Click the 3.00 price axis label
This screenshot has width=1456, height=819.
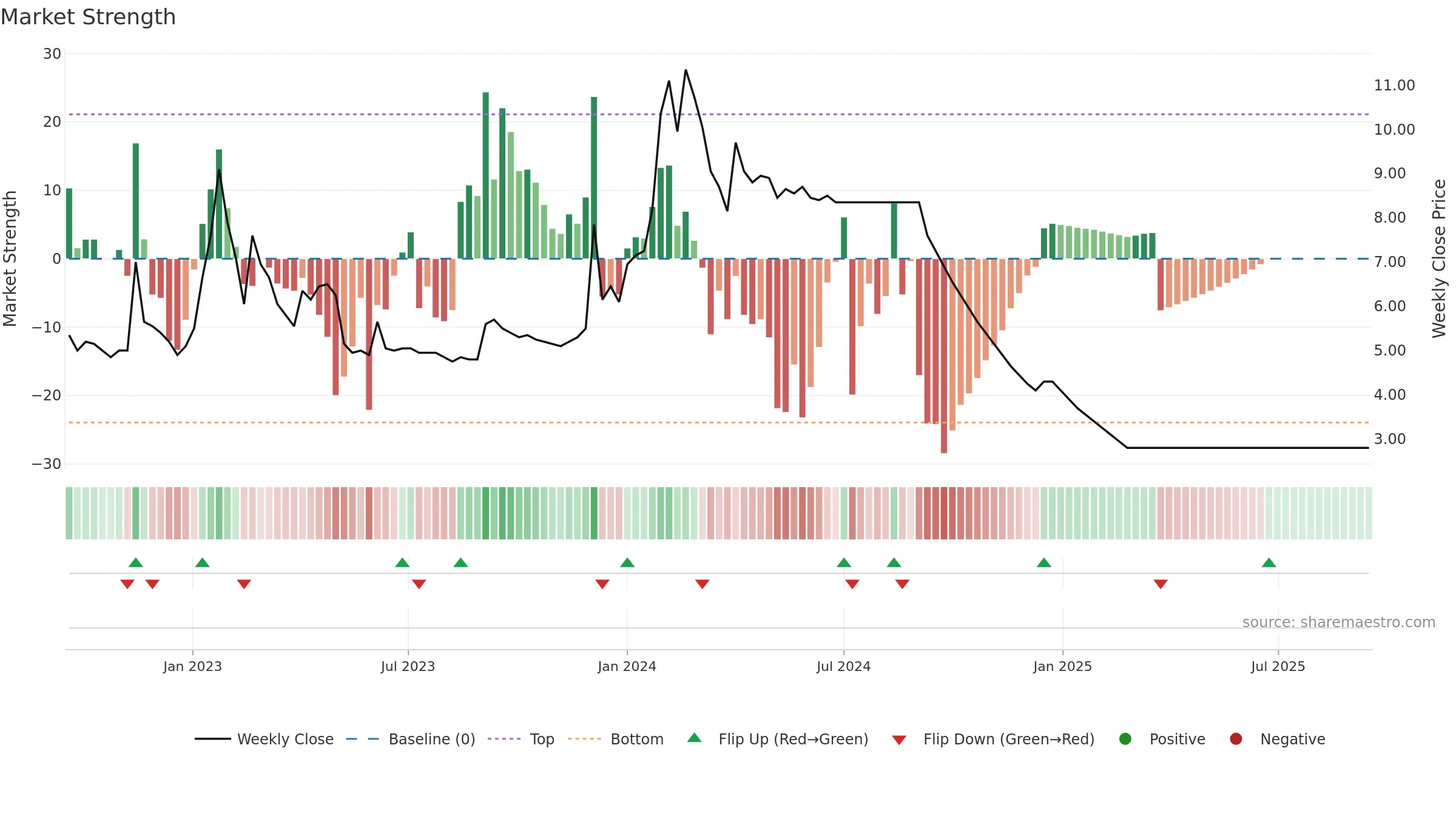1390,439
